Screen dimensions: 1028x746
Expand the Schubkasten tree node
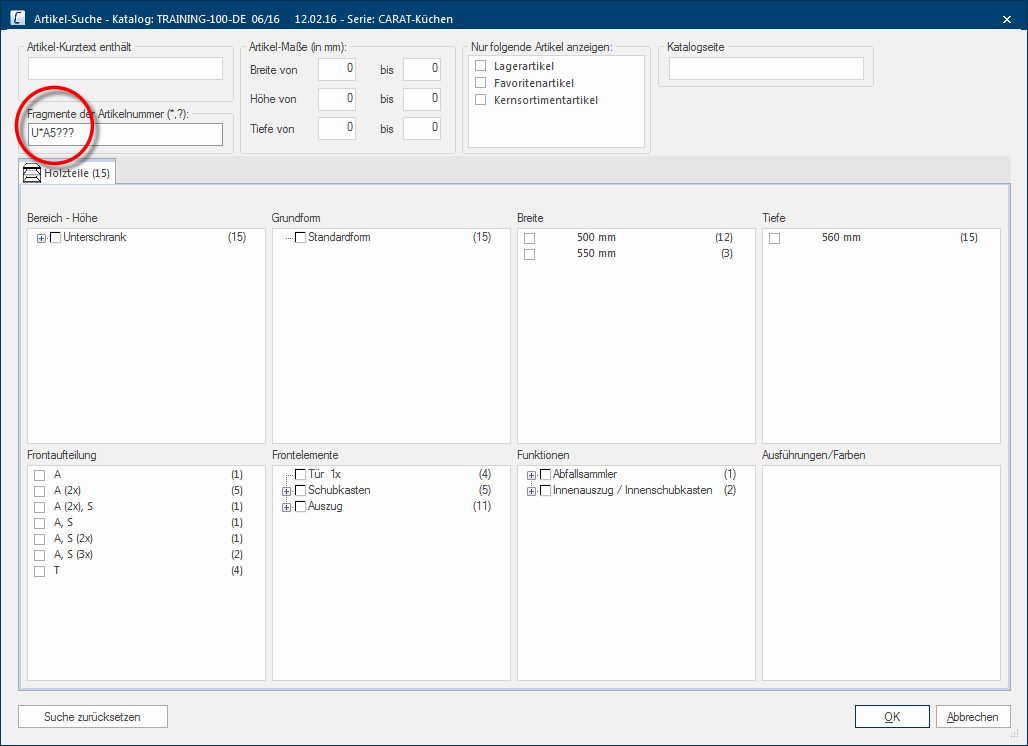(x=286, y=491)
